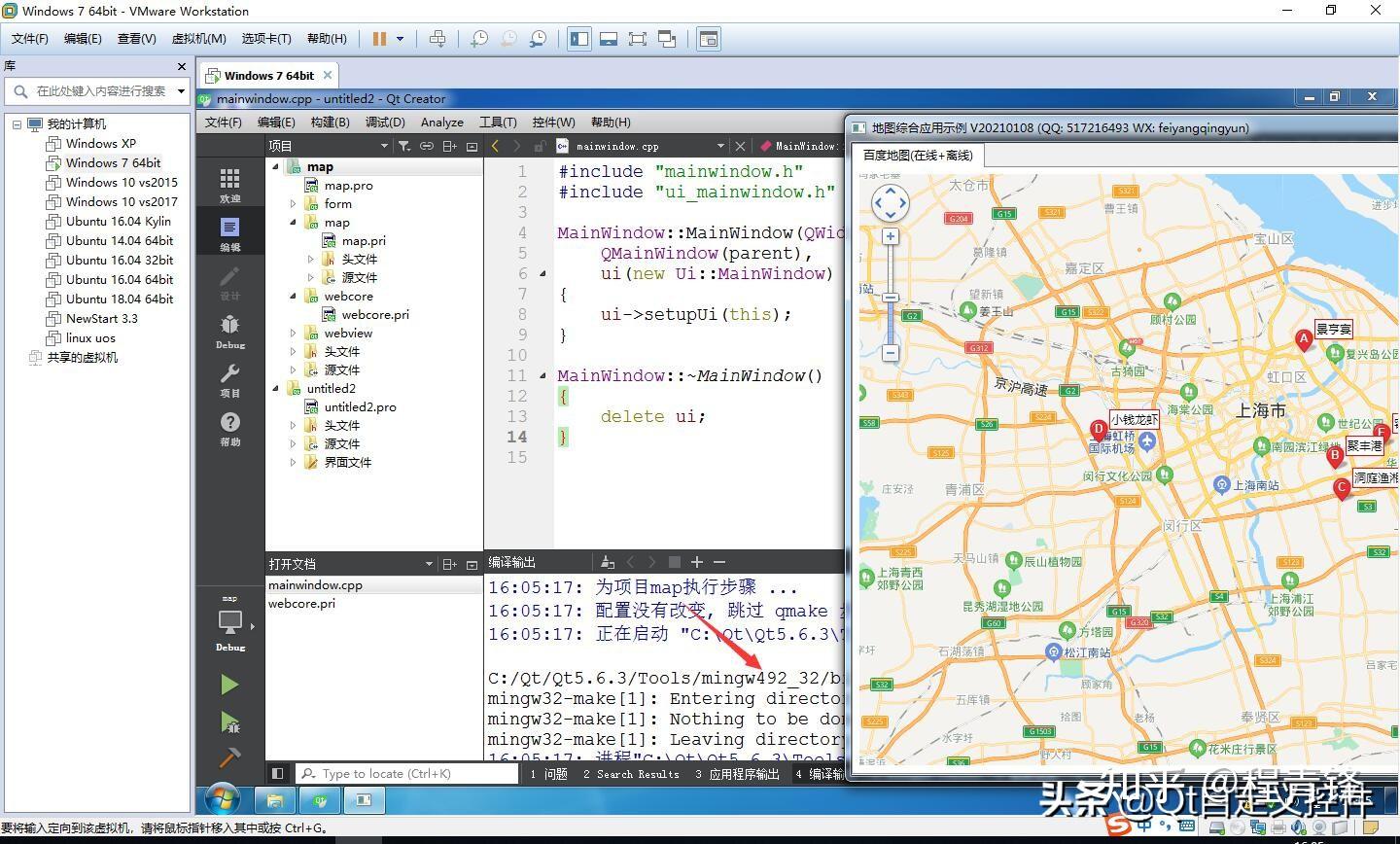Go back in editor navigation history
Viewport: 1400px width, 844px height.
coord(495,146)
